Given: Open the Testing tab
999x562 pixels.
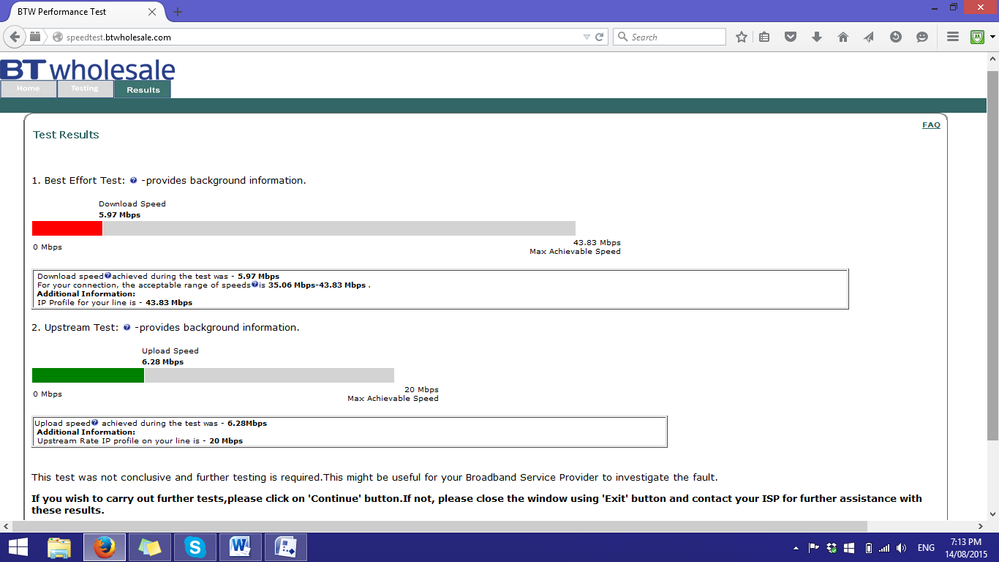Looking at the screenshot, I should tap(85, 89).
